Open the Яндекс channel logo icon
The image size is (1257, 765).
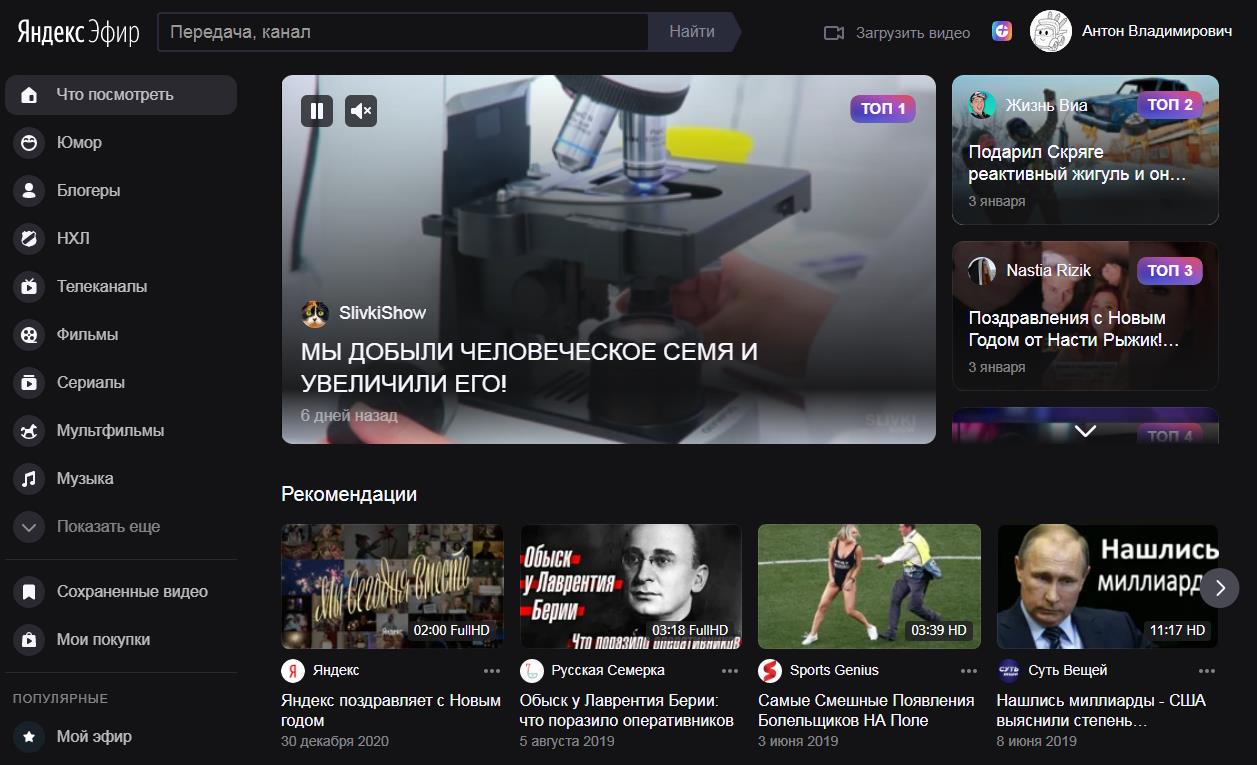[x=293, y=670]
